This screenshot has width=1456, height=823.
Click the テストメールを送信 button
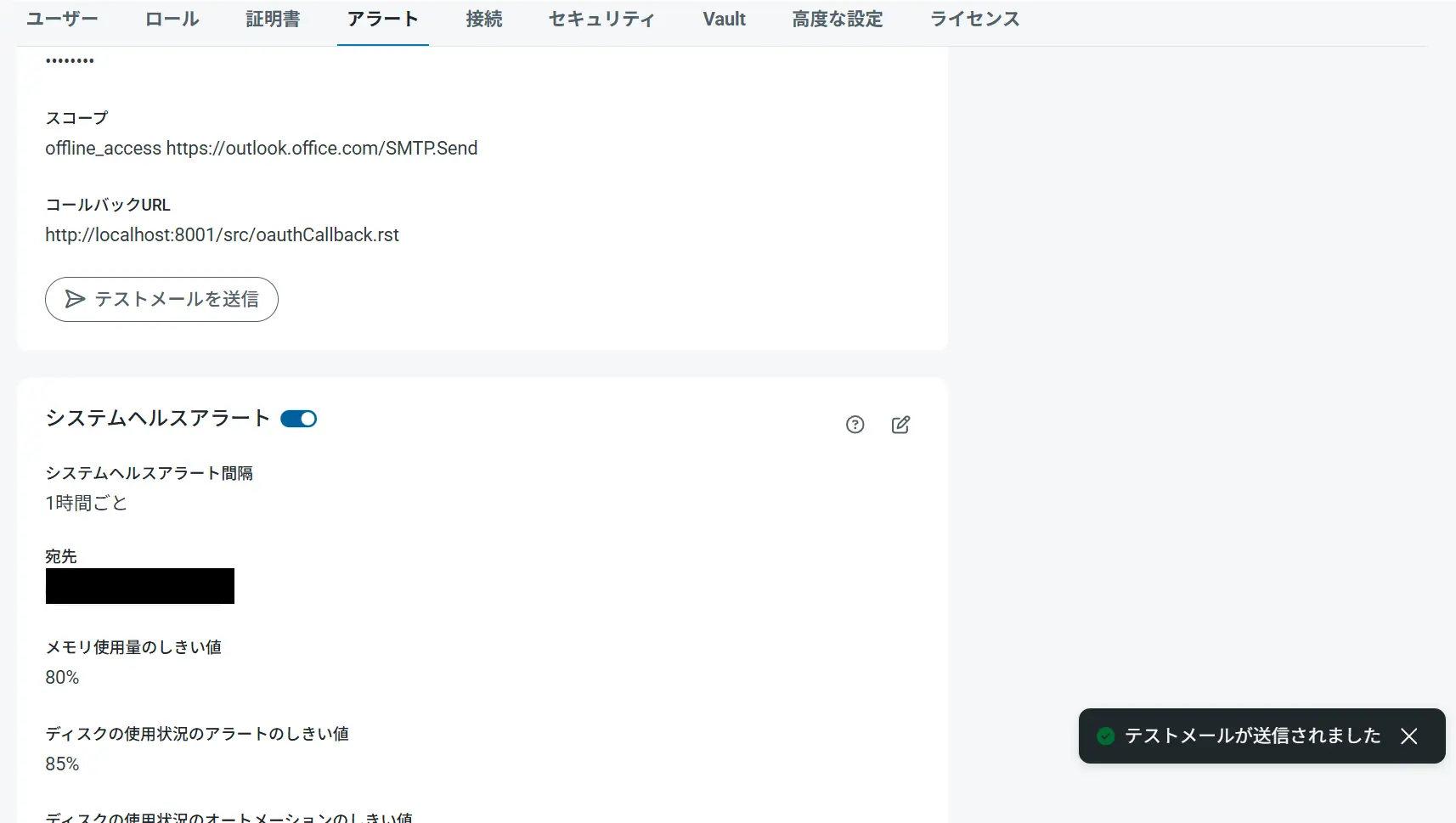pos(161,299)
